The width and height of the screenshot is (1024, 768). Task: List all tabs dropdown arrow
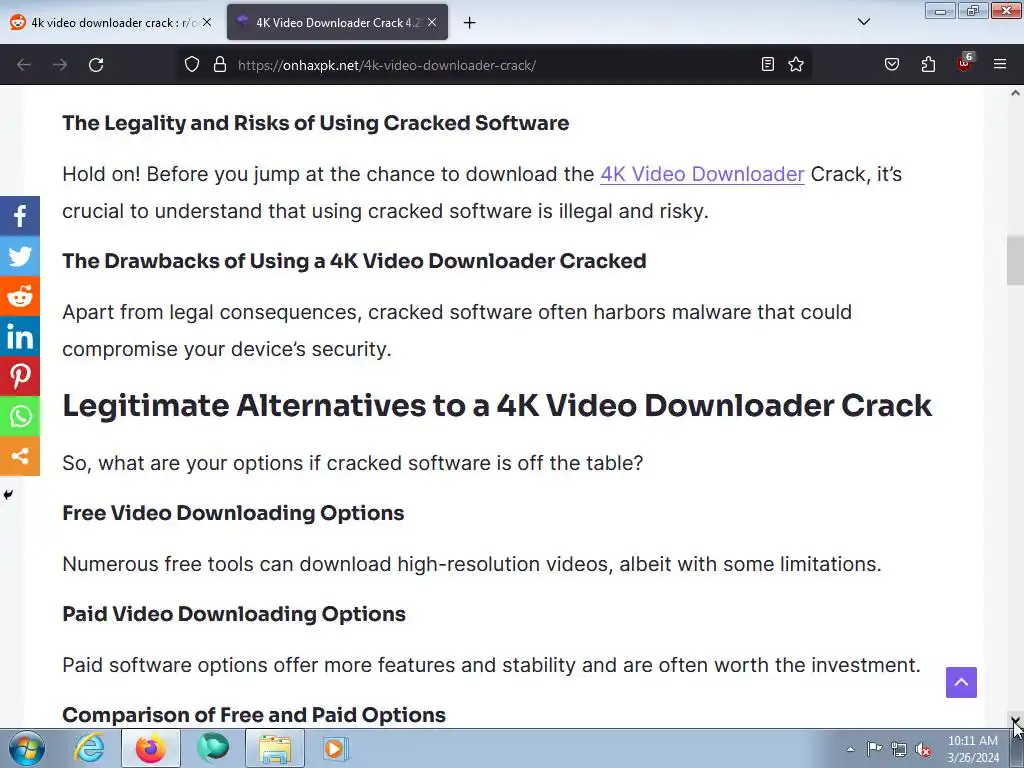tap(864, 22)
